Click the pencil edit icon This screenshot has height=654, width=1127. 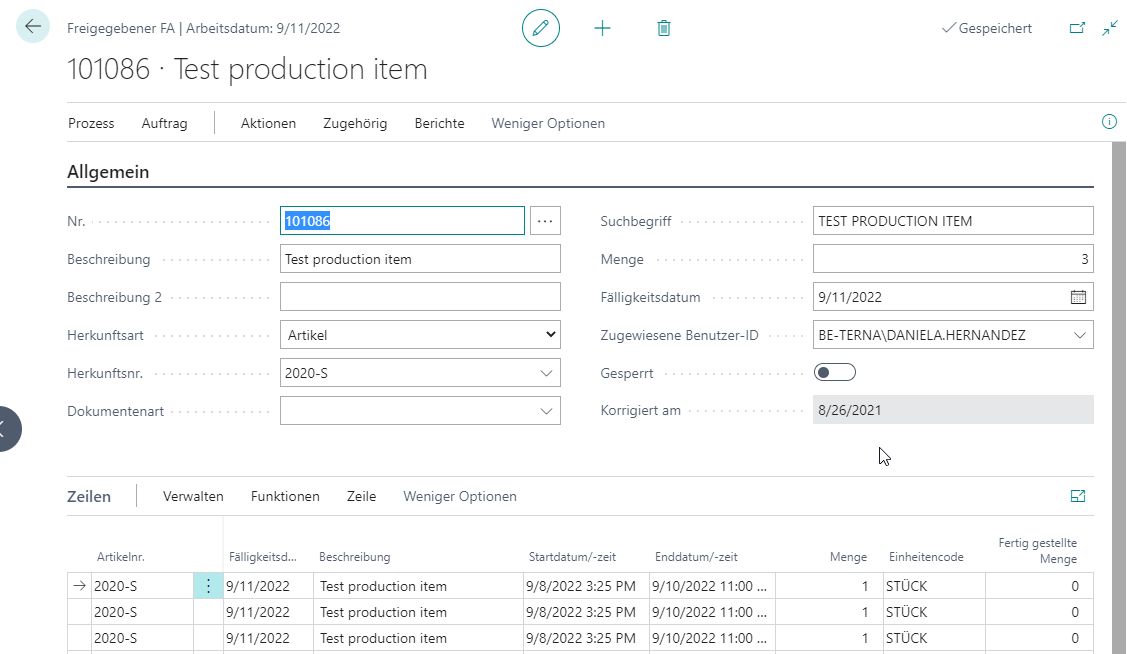tap(540, 28)
